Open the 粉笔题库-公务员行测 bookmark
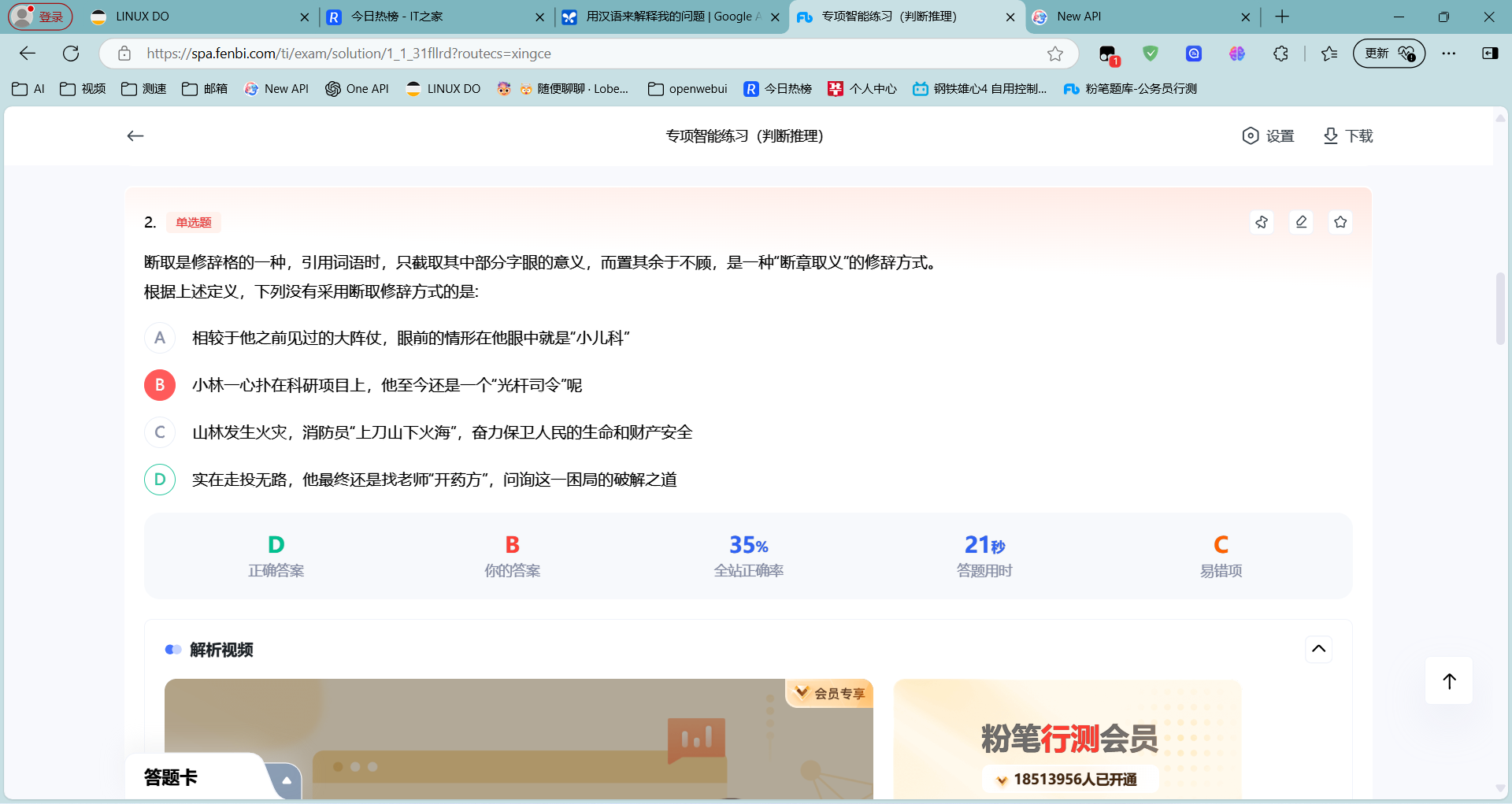The image size is (1512, 804). (x=1130, y=89)
